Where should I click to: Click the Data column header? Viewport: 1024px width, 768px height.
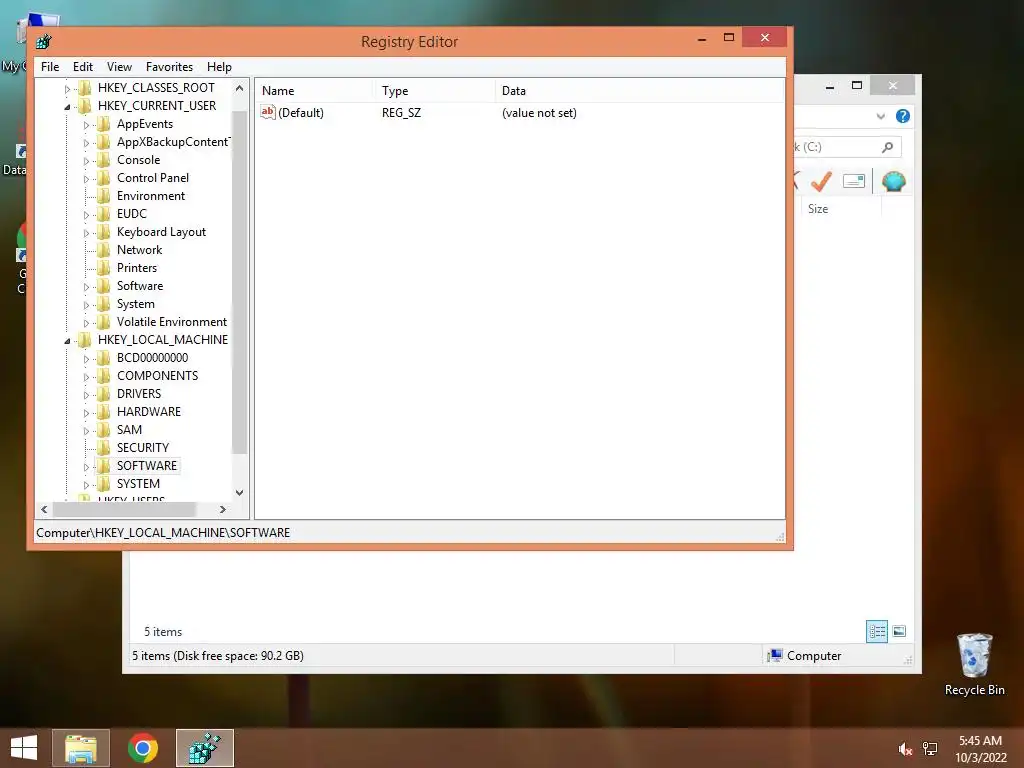[639, 91]
